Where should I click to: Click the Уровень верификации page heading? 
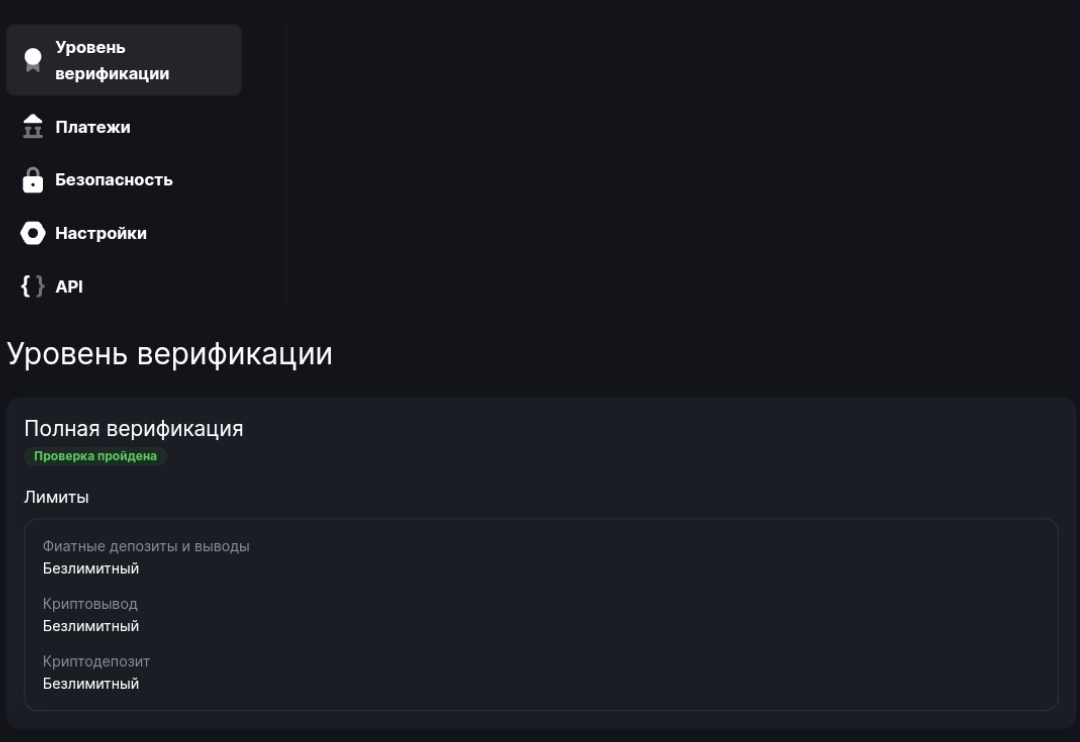click(169, 354)
